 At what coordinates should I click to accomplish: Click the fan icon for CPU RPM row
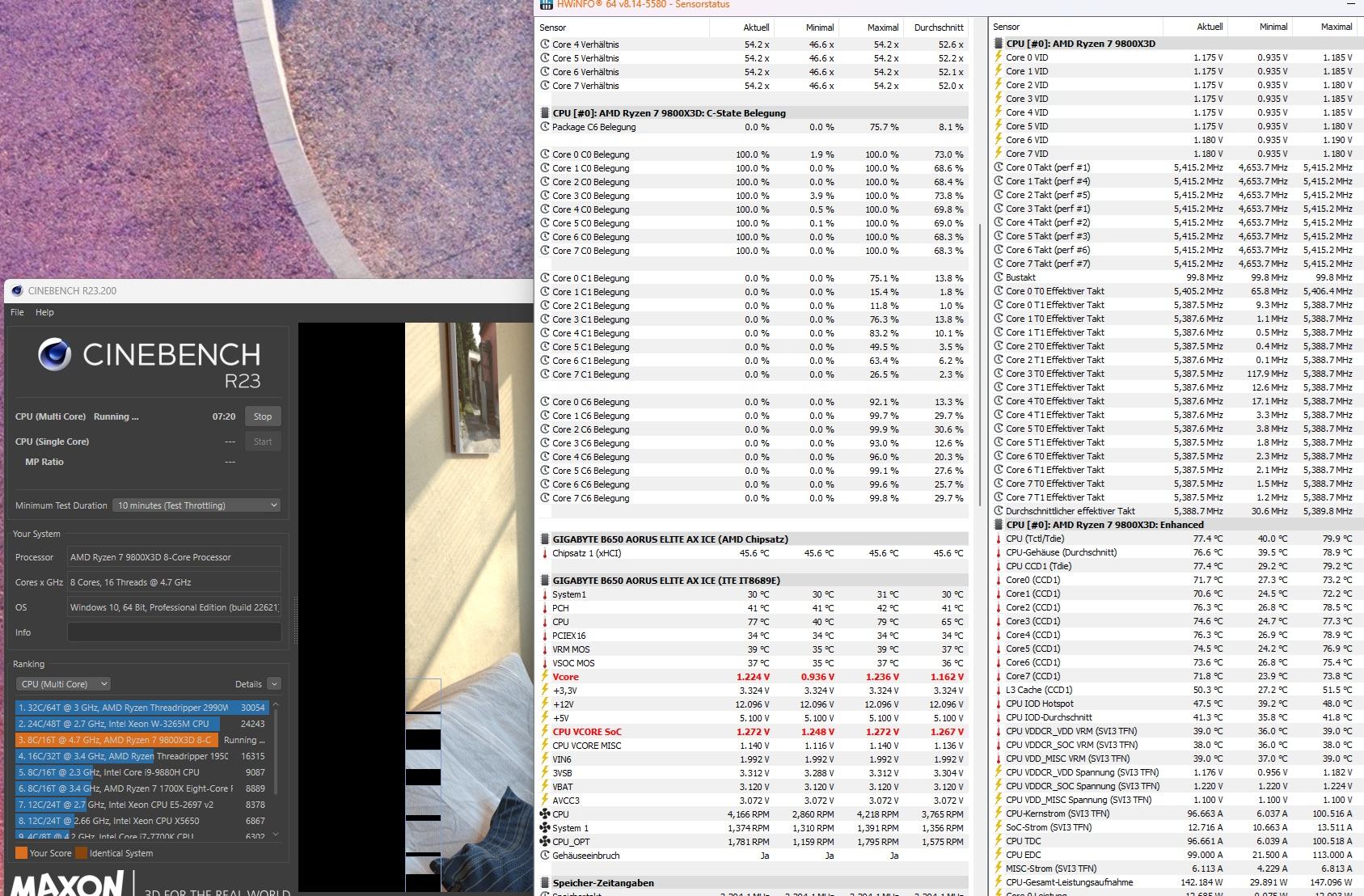[x=545, y=814]
